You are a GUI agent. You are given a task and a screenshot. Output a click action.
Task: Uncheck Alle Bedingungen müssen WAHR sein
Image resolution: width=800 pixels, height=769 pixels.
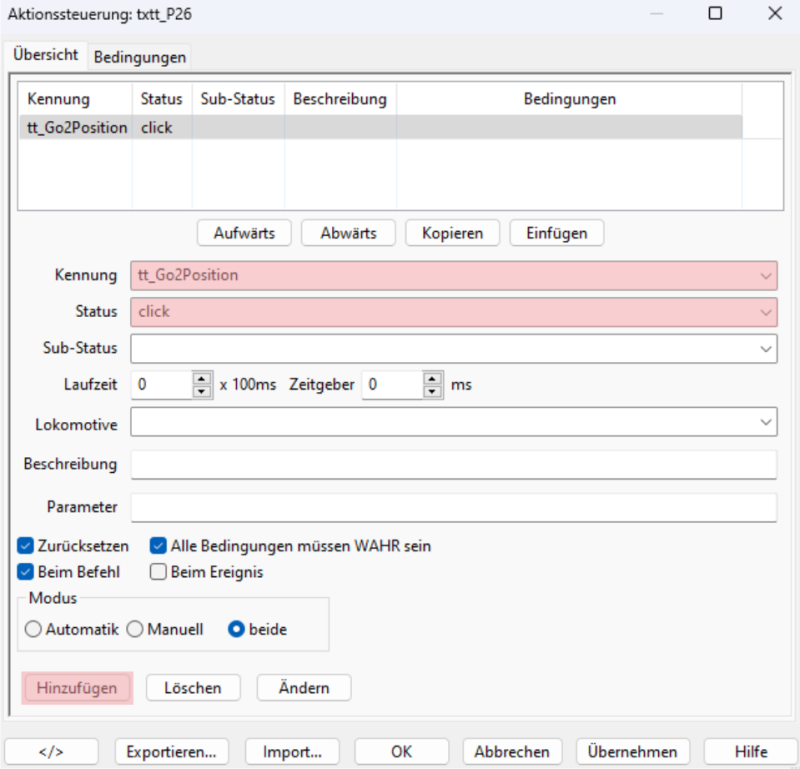[x=158, y=546]
